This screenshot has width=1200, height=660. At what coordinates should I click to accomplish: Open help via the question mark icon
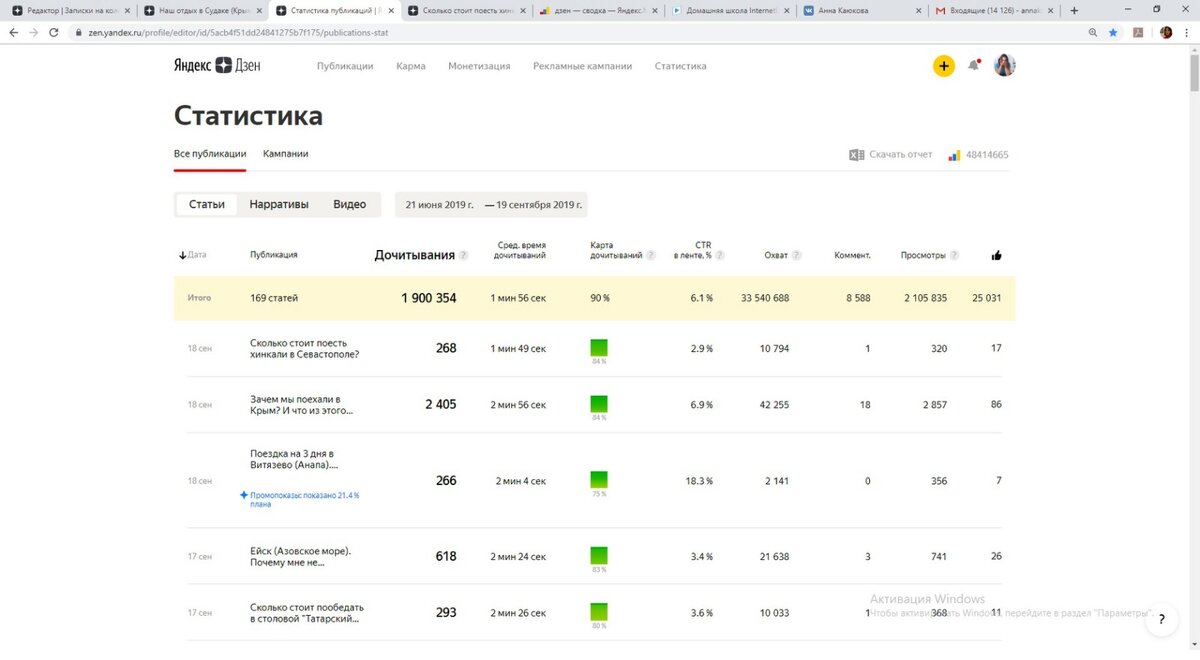[x=1161, y=619]
